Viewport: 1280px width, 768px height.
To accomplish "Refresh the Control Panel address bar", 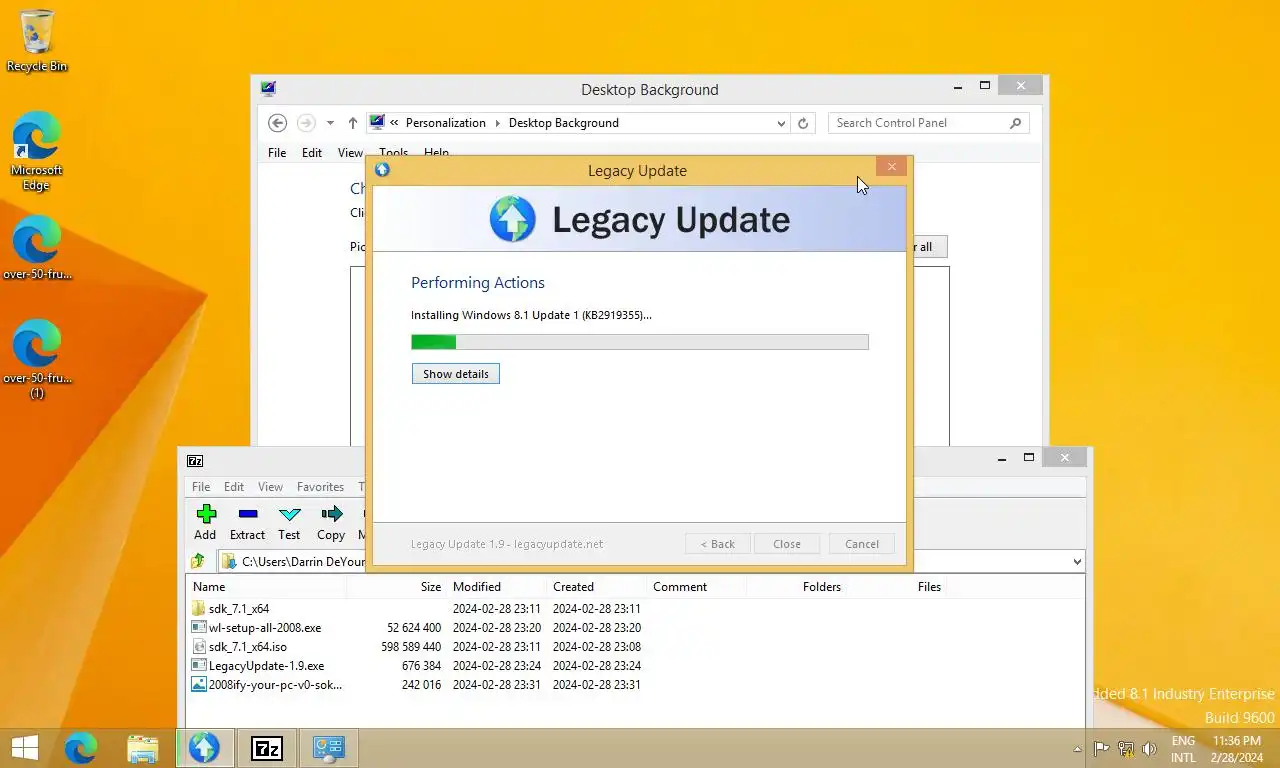I will (802, 123).
